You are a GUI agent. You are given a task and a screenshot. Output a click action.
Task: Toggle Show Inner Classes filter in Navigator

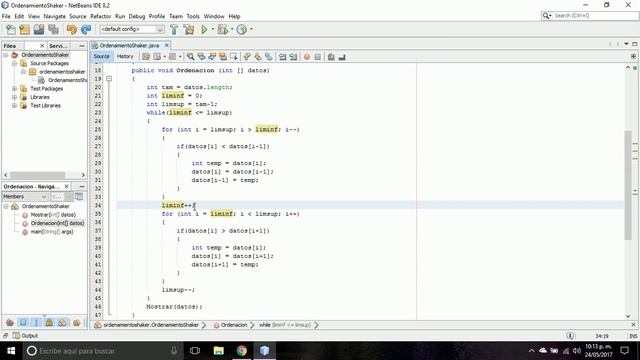click(62, 322)
